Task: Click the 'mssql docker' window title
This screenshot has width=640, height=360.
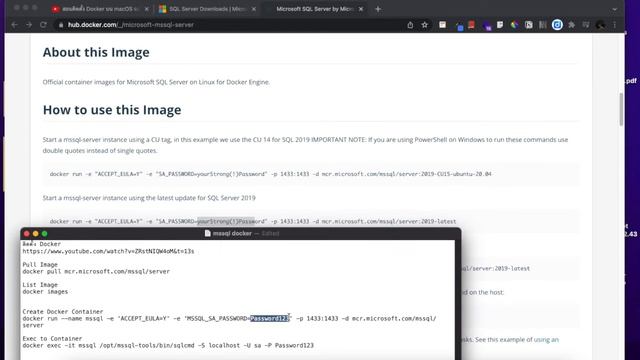Action: (x=232, y=233)
